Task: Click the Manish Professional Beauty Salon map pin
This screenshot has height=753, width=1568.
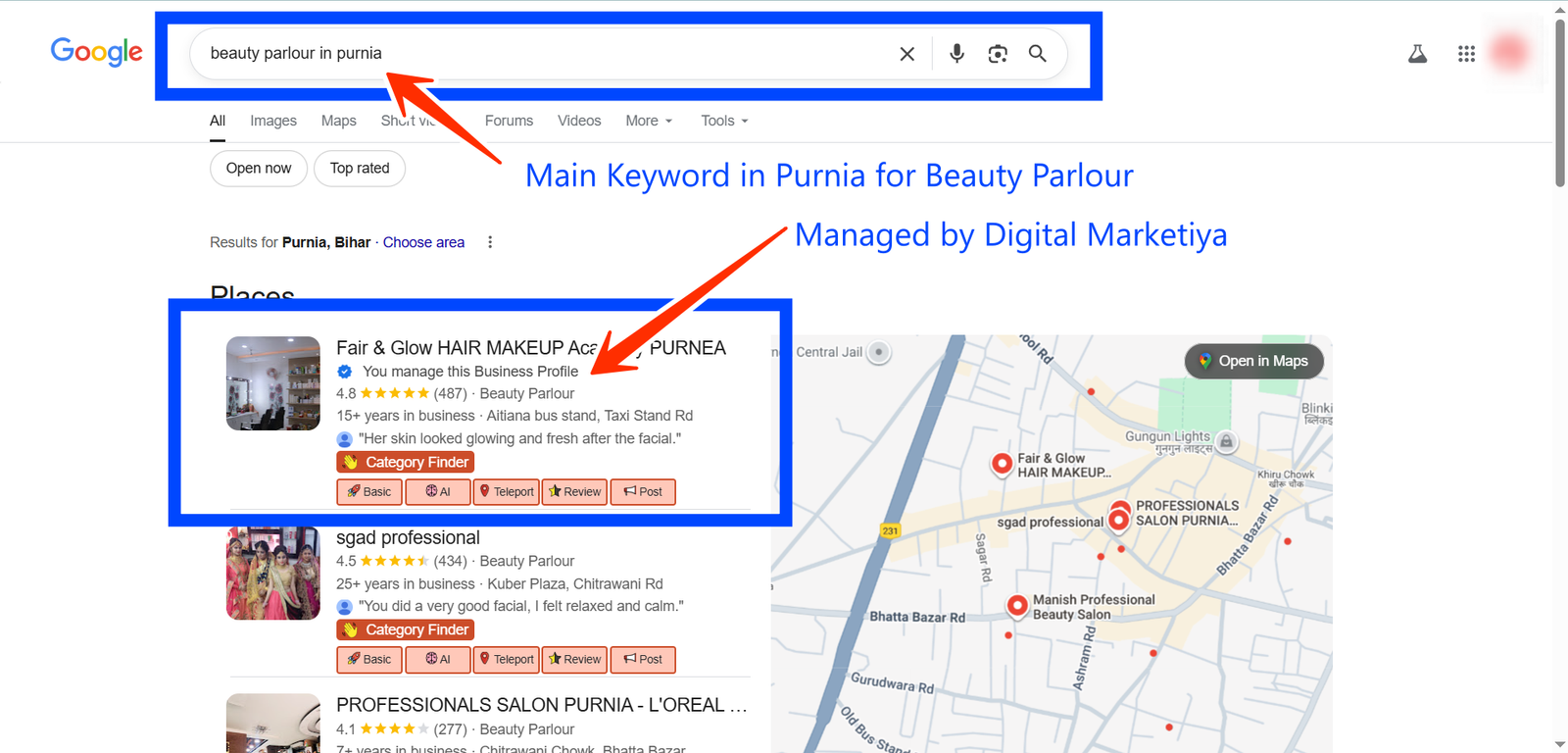Action: [x=1017, y=605]
